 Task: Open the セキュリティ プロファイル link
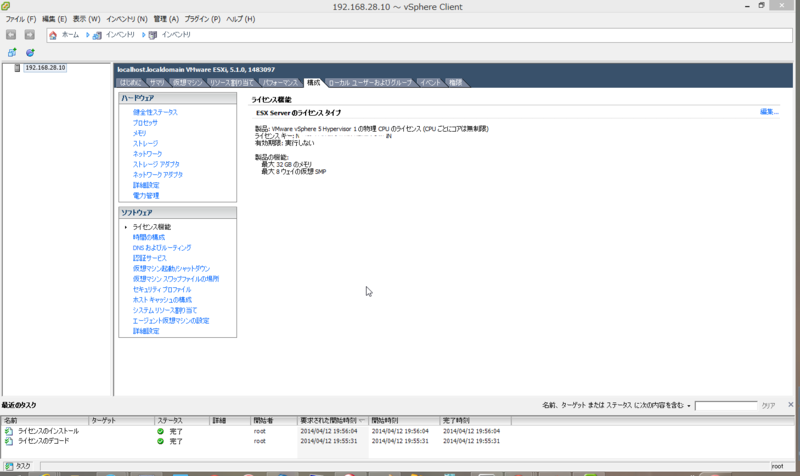coord(162,290)
